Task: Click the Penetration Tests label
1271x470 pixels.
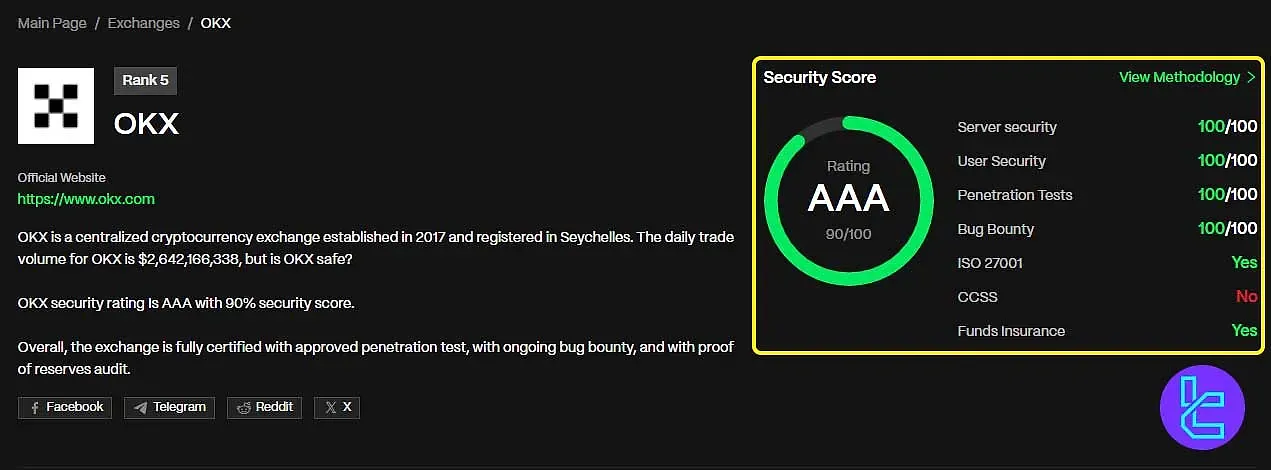Action: (x=1014, y=195)
